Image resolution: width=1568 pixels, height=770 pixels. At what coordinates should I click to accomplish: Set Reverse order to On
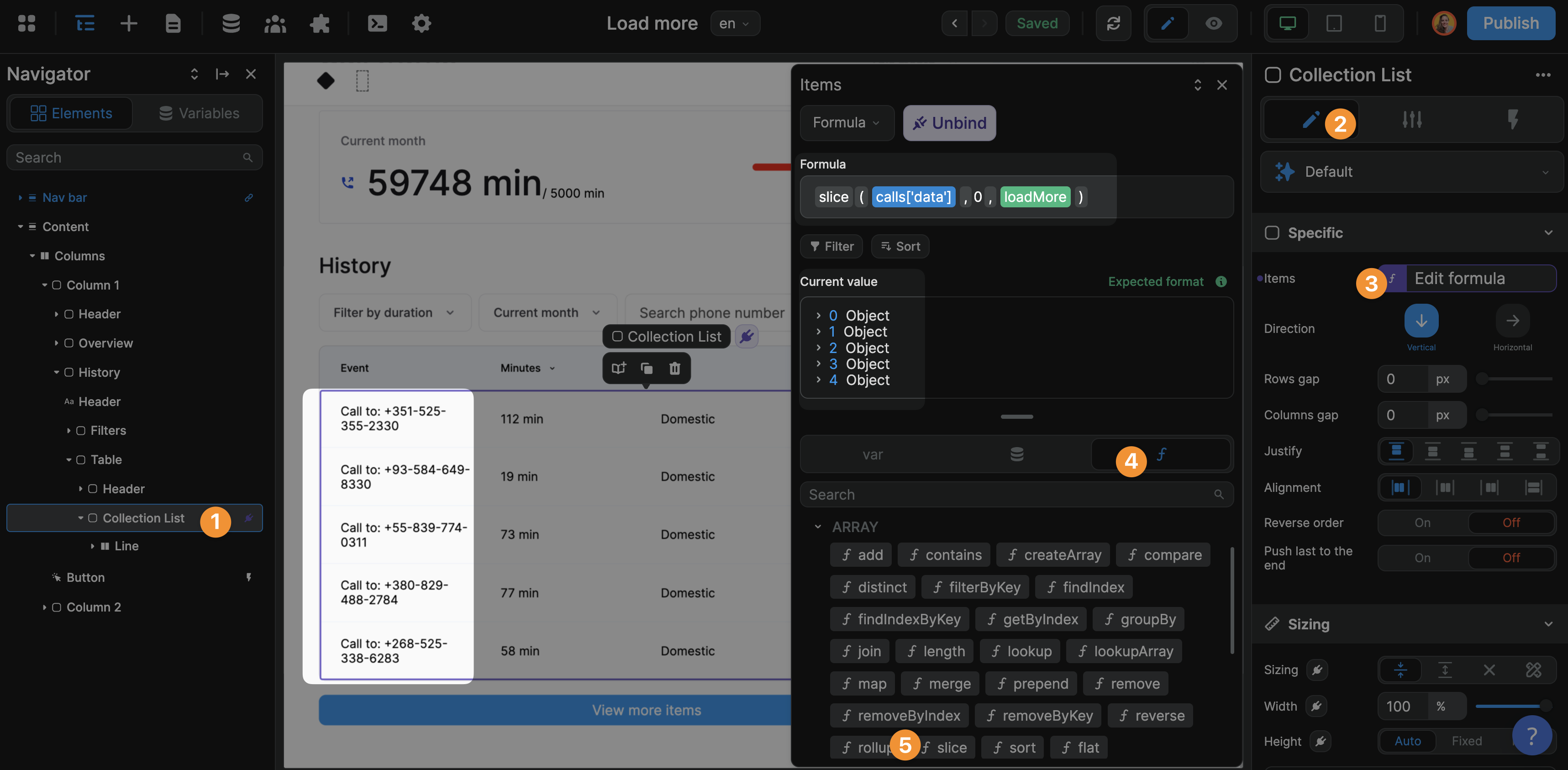[1422, 523]
